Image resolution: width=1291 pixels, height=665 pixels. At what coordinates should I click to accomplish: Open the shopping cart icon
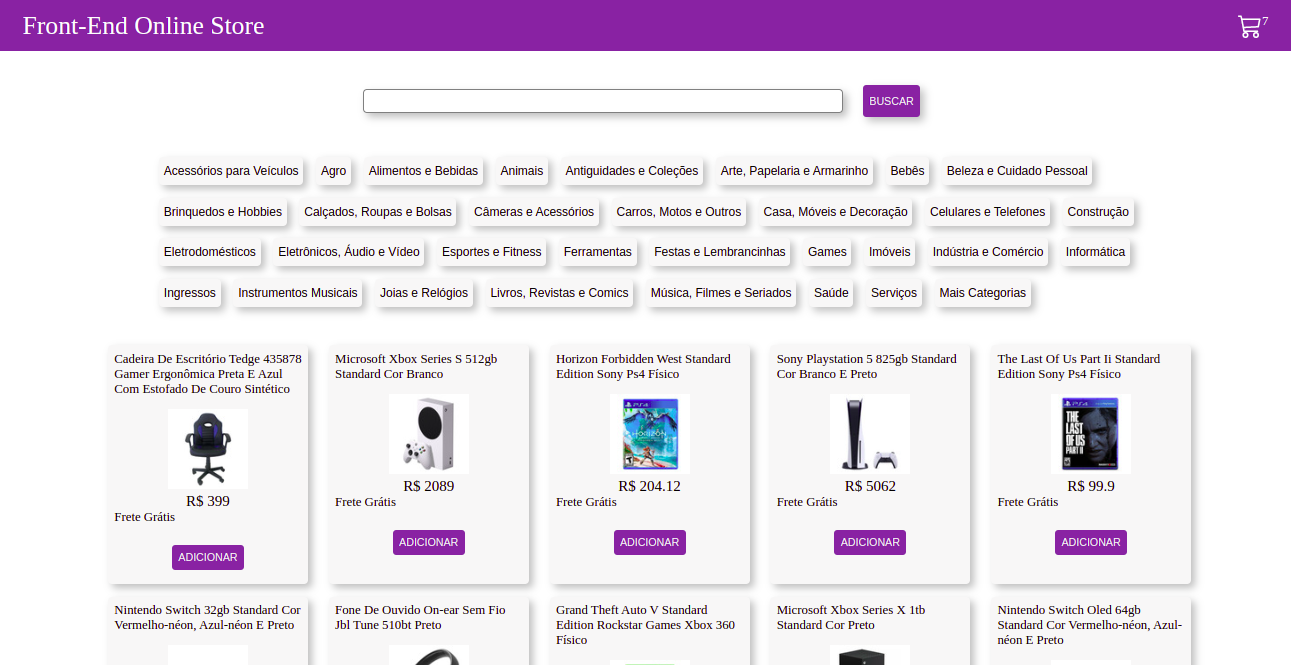point(1249,26)
